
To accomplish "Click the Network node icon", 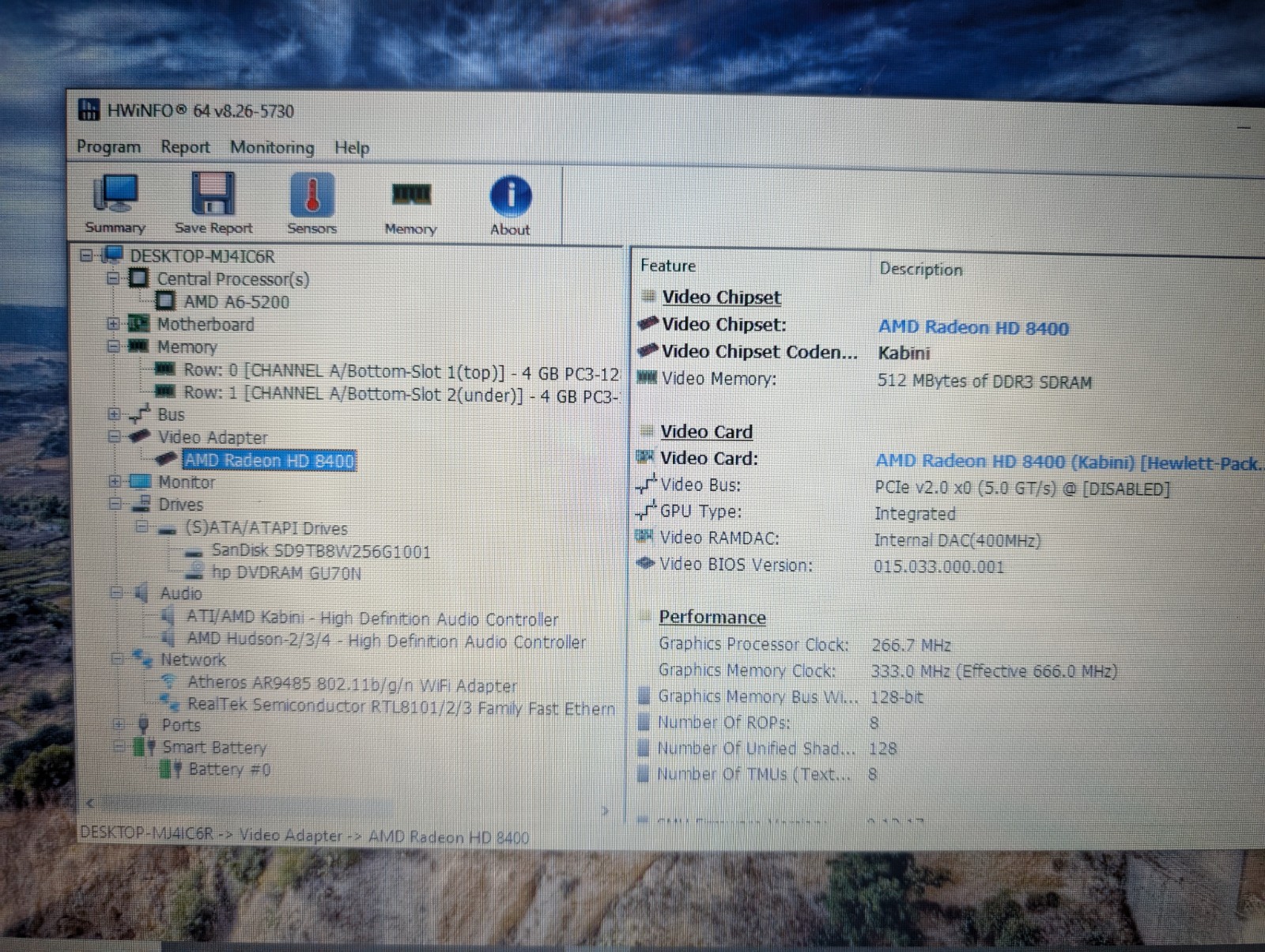I will (x=143, y=658).
